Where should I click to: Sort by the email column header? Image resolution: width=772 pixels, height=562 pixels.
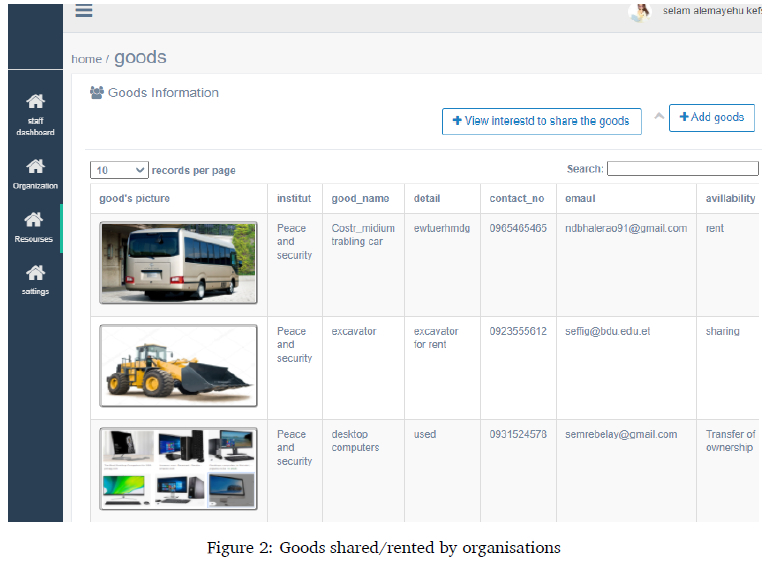580,199
